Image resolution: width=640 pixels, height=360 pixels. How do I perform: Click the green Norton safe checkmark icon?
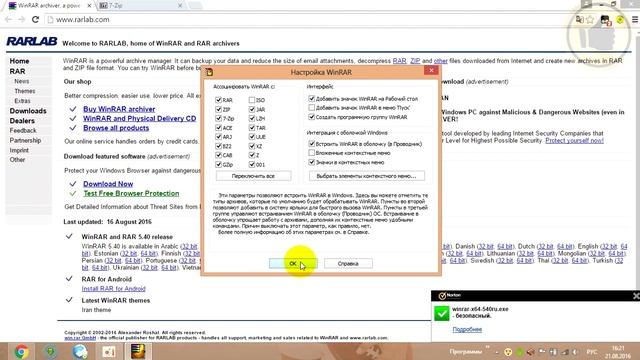coord(442,313)
